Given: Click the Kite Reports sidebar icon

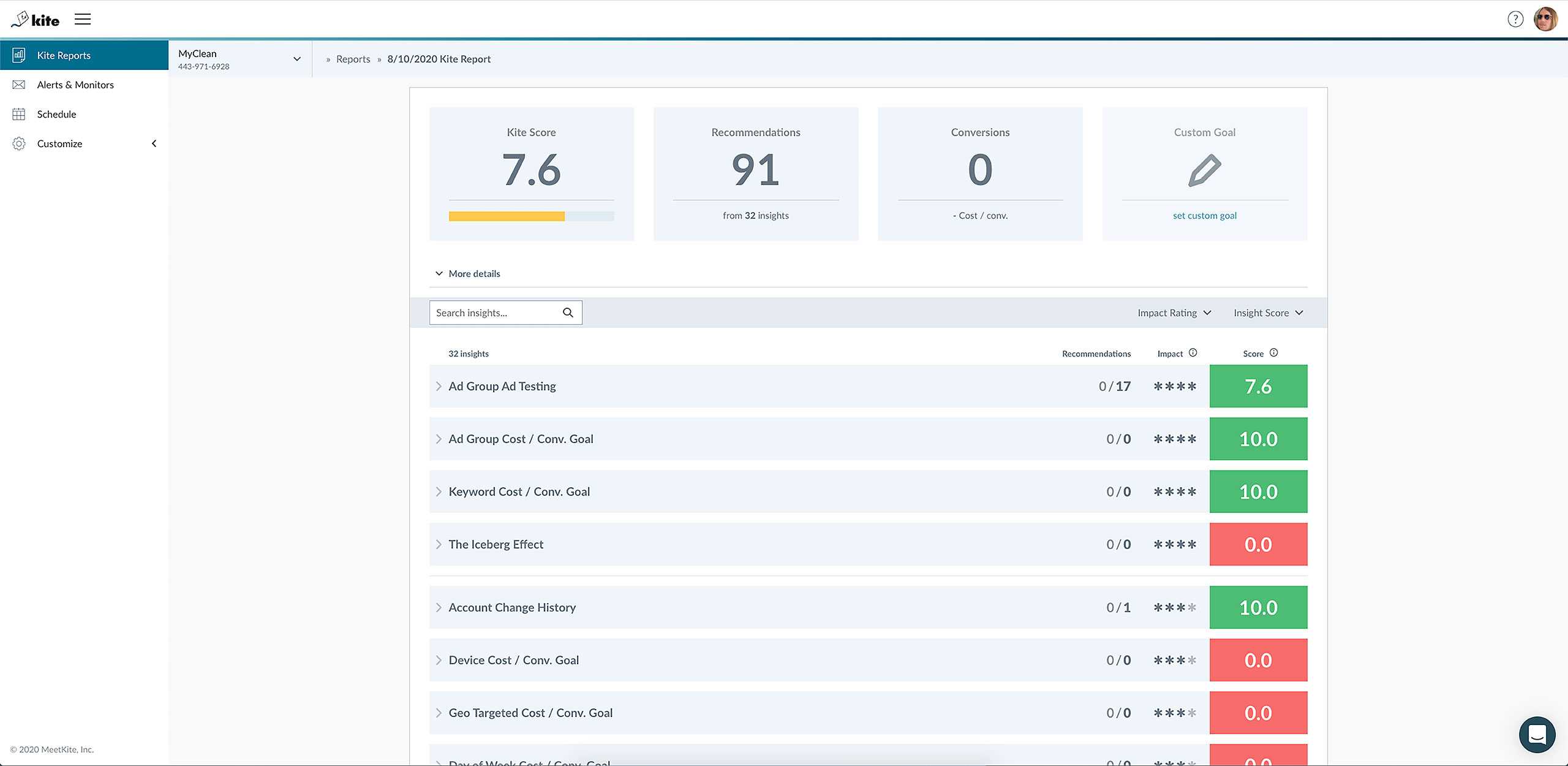Looking at the screenshot, I should [18, 55].
